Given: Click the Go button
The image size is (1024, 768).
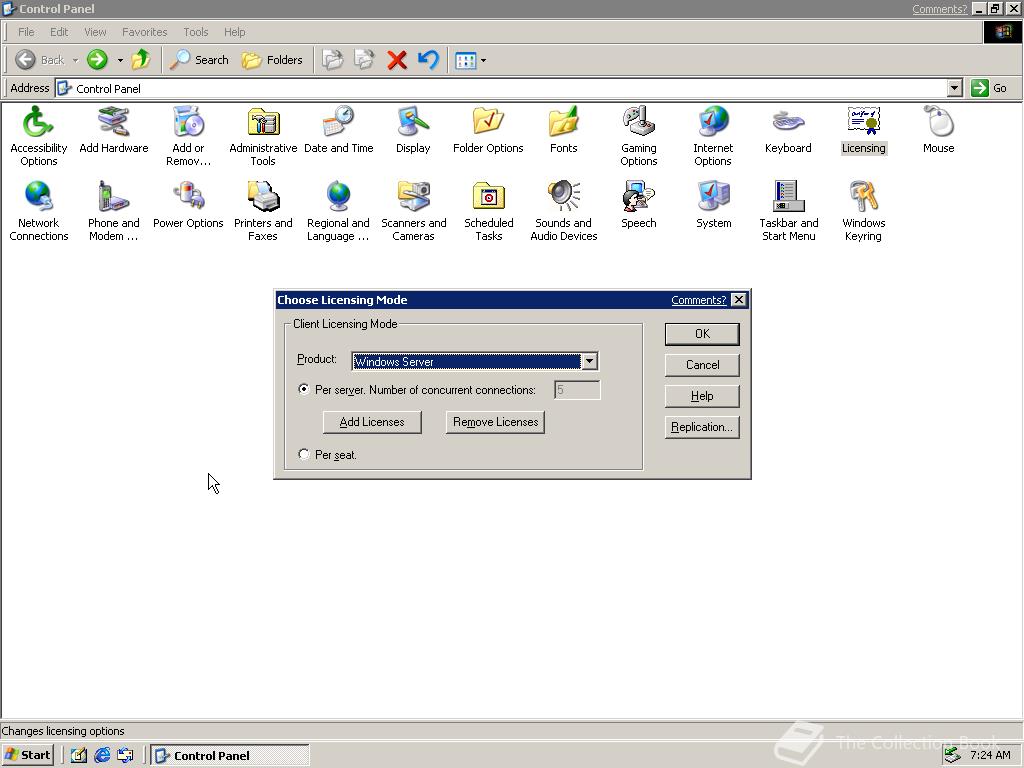Looking at the screenshot, I should 990,88.
